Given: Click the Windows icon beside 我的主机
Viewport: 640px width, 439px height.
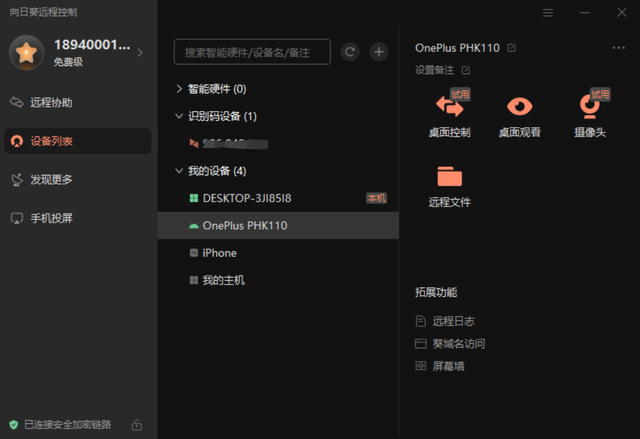Looking at the screenshot, I should pos(194,280).
